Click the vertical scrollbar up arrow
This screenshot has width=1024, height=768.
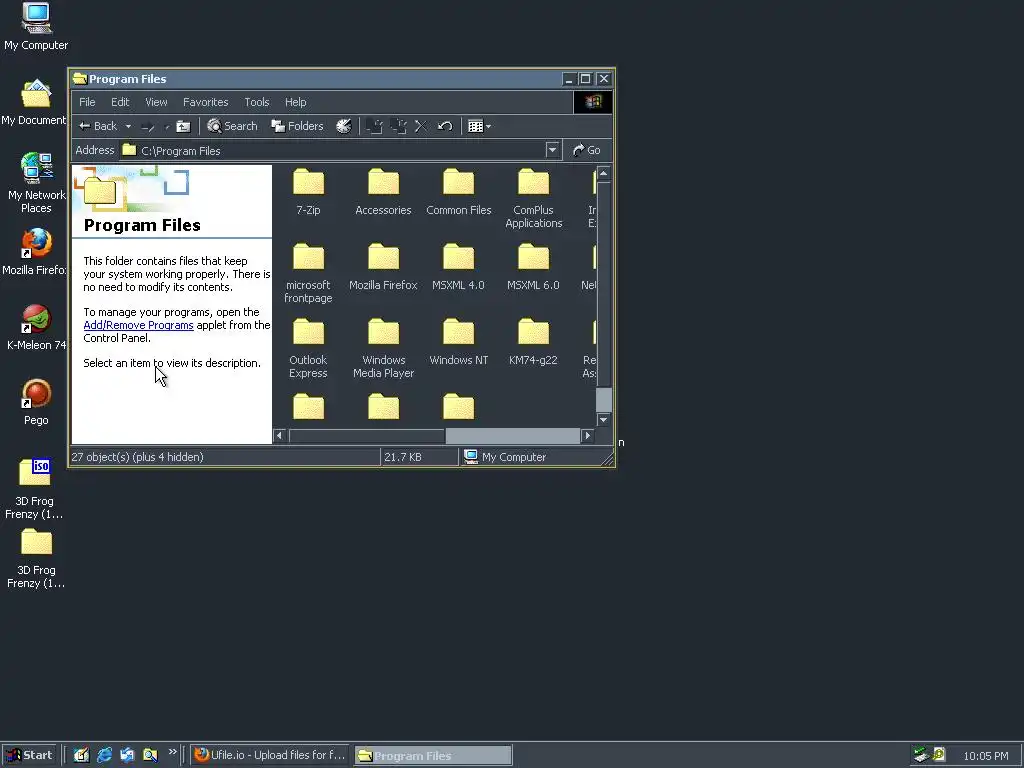pyautogui.click(x=604, y=173)
